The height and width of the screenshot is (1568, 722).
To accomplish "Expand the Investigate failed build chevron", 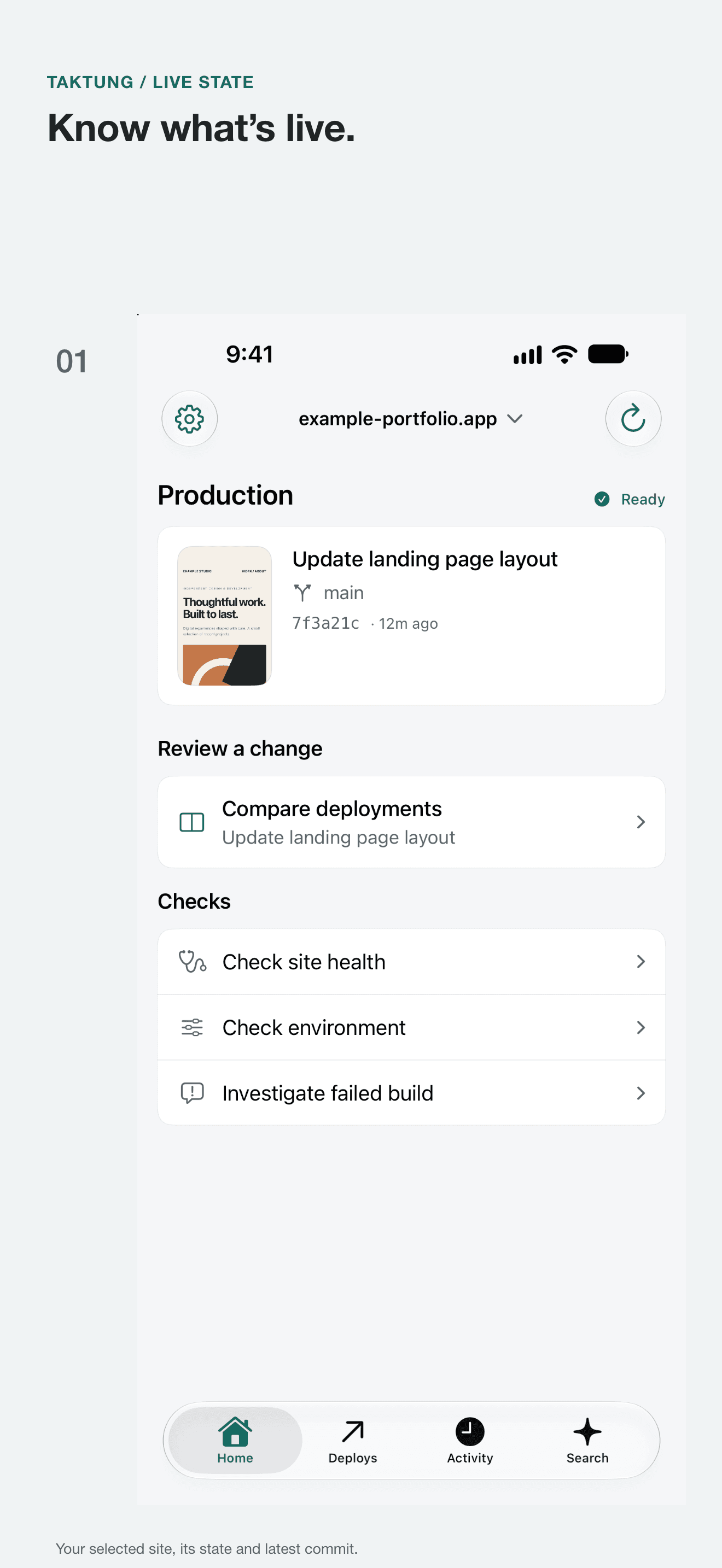I will 641,1093.
